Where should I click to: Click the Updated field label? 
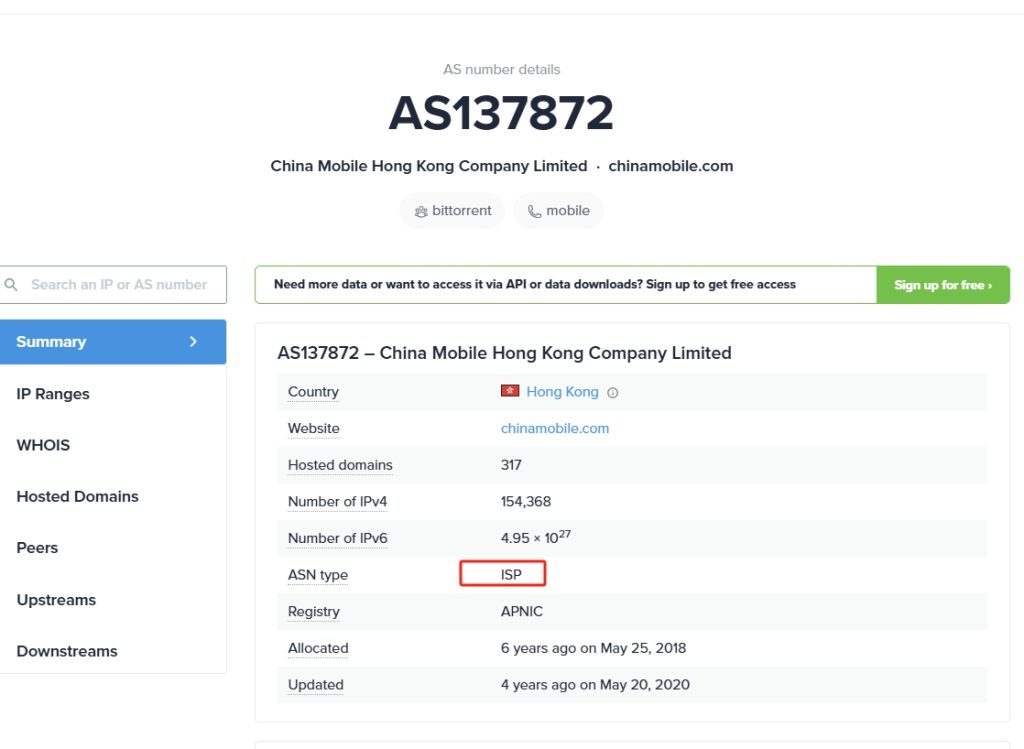315,685
